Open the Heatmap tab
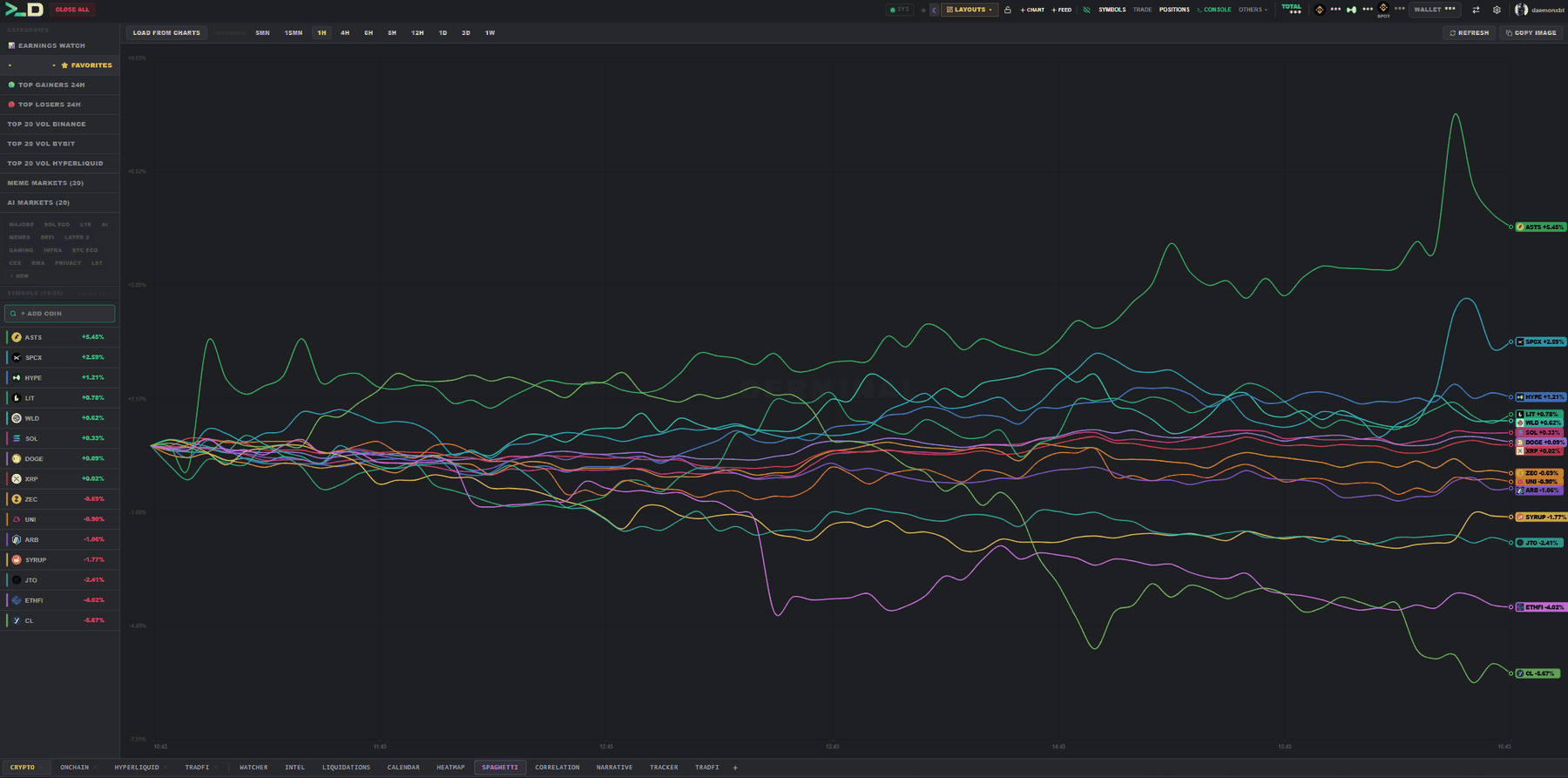This screenshot has height=778, width=1568. coord(450,768)
